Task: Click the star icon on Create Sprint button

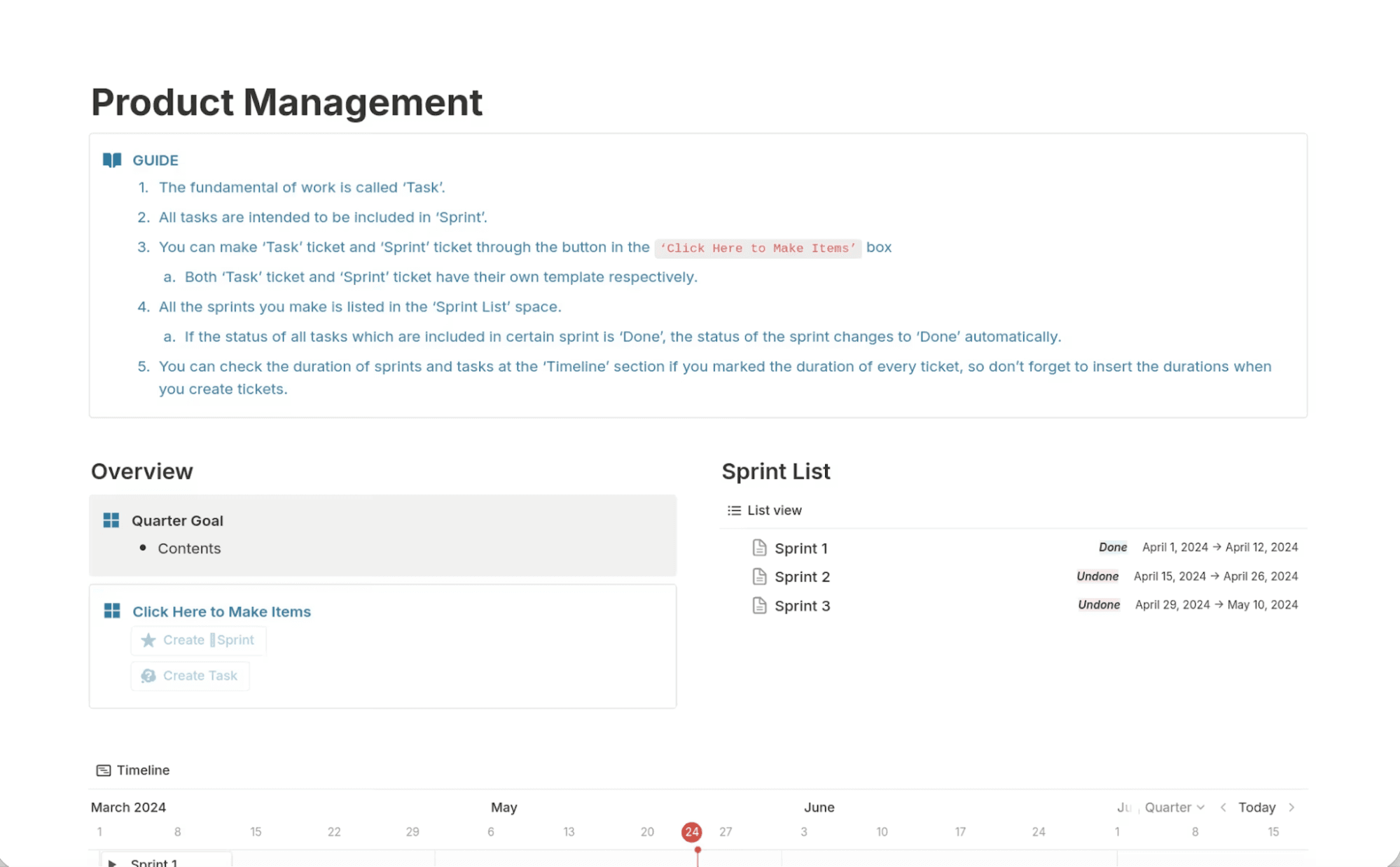Action: click(x=148, y=640)
